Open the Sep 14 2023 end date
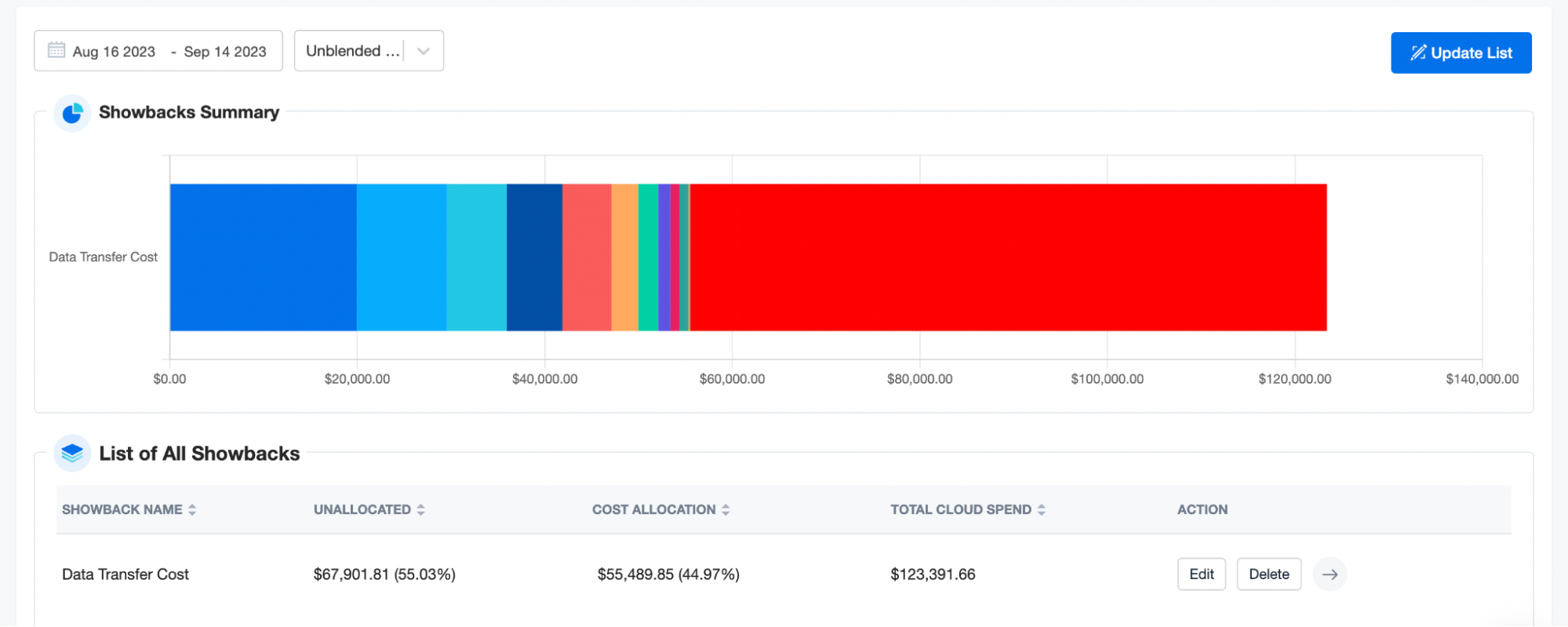The width and height of the screenshot is (1568, 627). click(225, 52)
